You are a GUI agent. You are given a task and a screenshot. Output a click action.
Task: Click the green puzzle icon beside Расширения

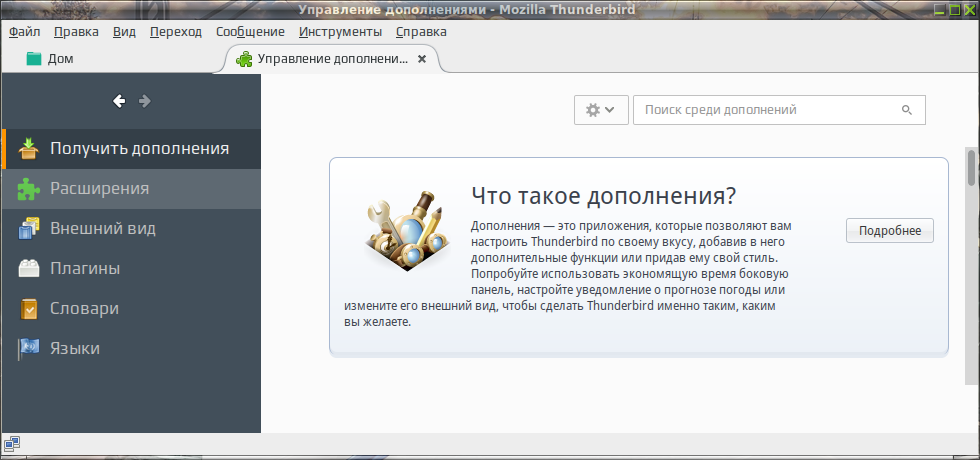(x=28, y=189)
